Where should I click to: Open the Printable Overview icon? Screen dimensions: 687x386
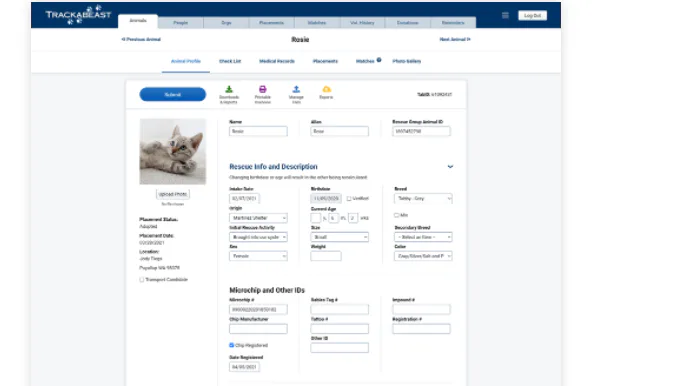(262, 89)
